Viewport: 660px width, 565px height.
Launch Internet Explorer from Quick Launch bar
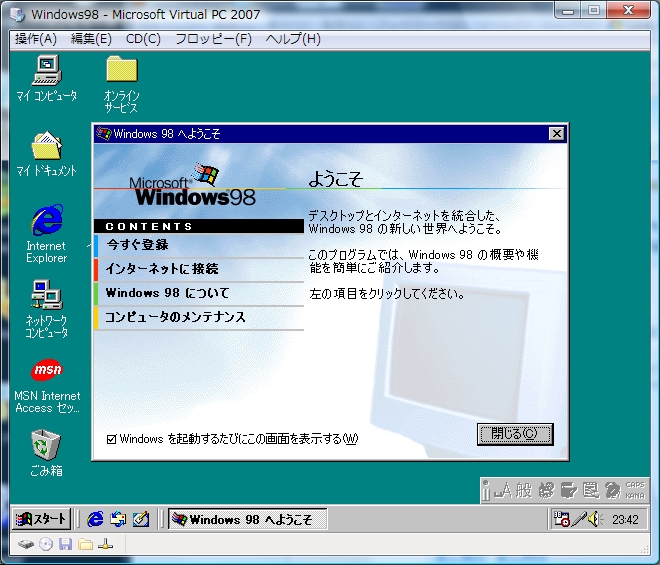tap(95, 519)
